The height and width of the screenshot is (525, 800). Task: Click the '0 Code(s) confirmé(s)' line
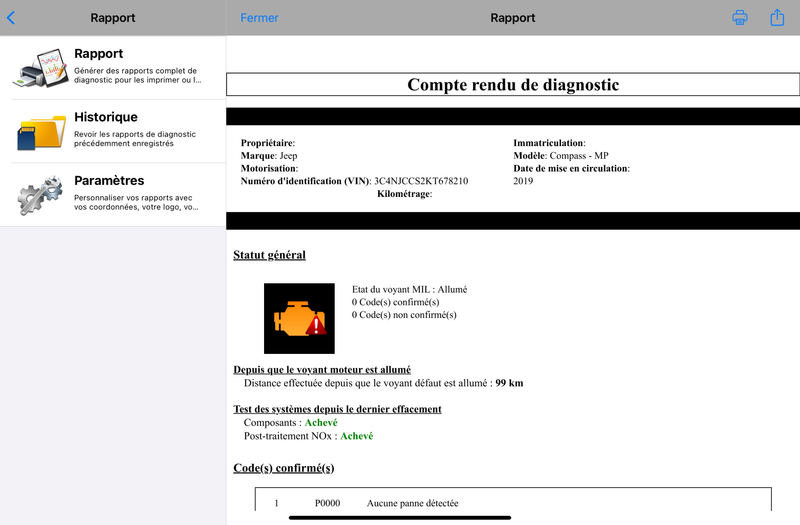(395, 302)
